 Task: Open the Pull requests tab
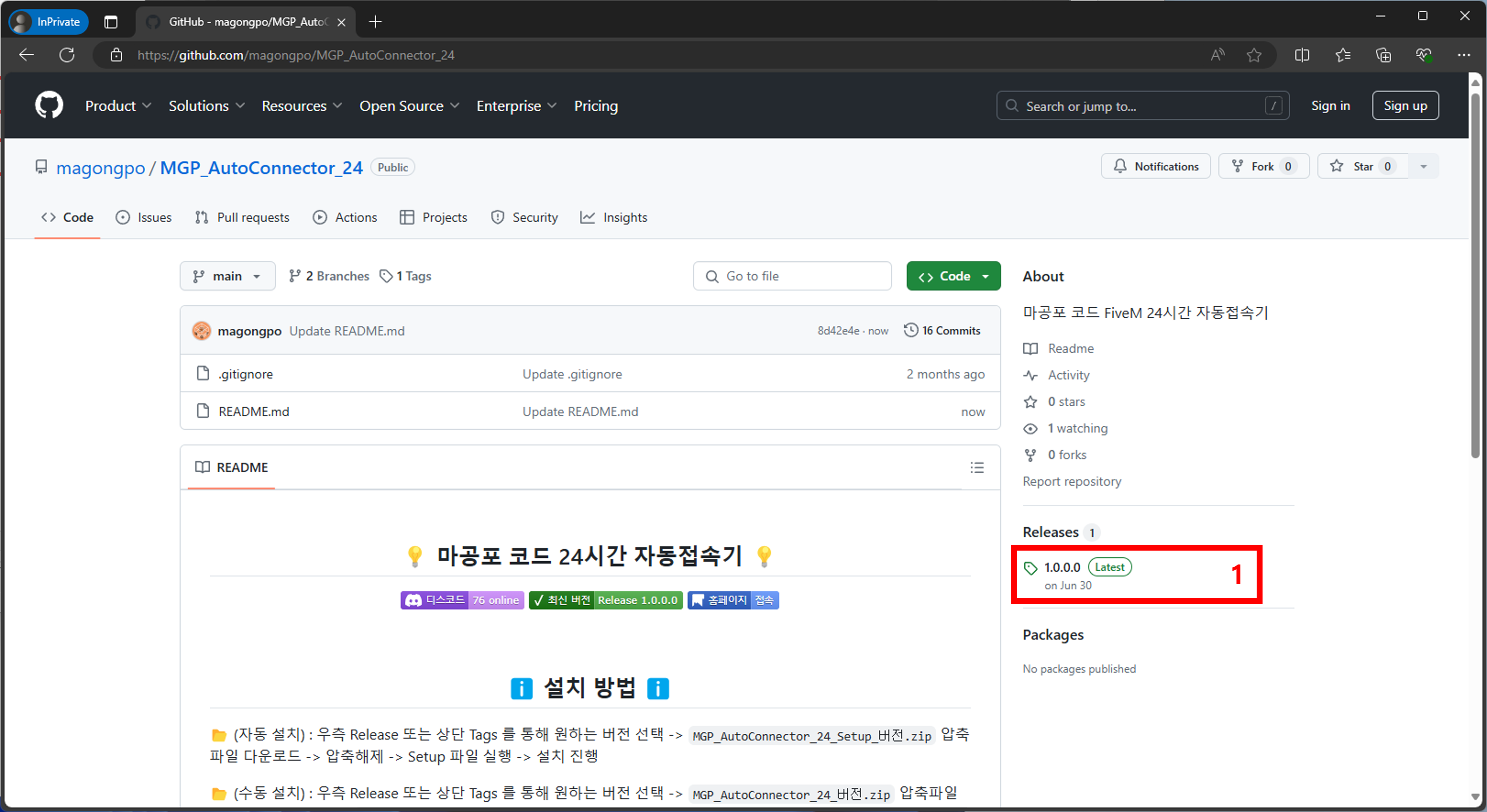click(242, 218)
